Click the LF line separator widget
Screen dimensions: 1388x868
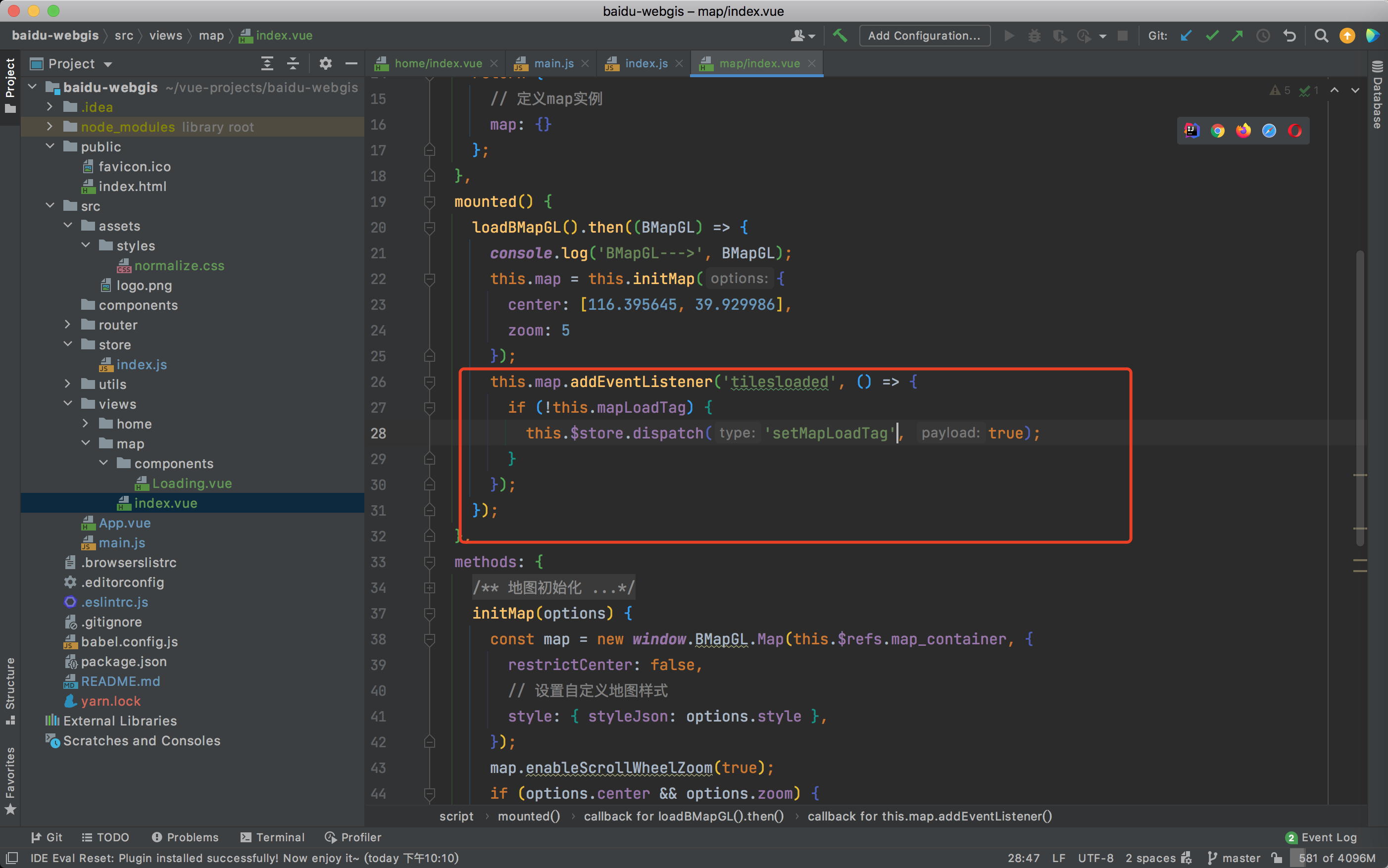[1058, 858]
